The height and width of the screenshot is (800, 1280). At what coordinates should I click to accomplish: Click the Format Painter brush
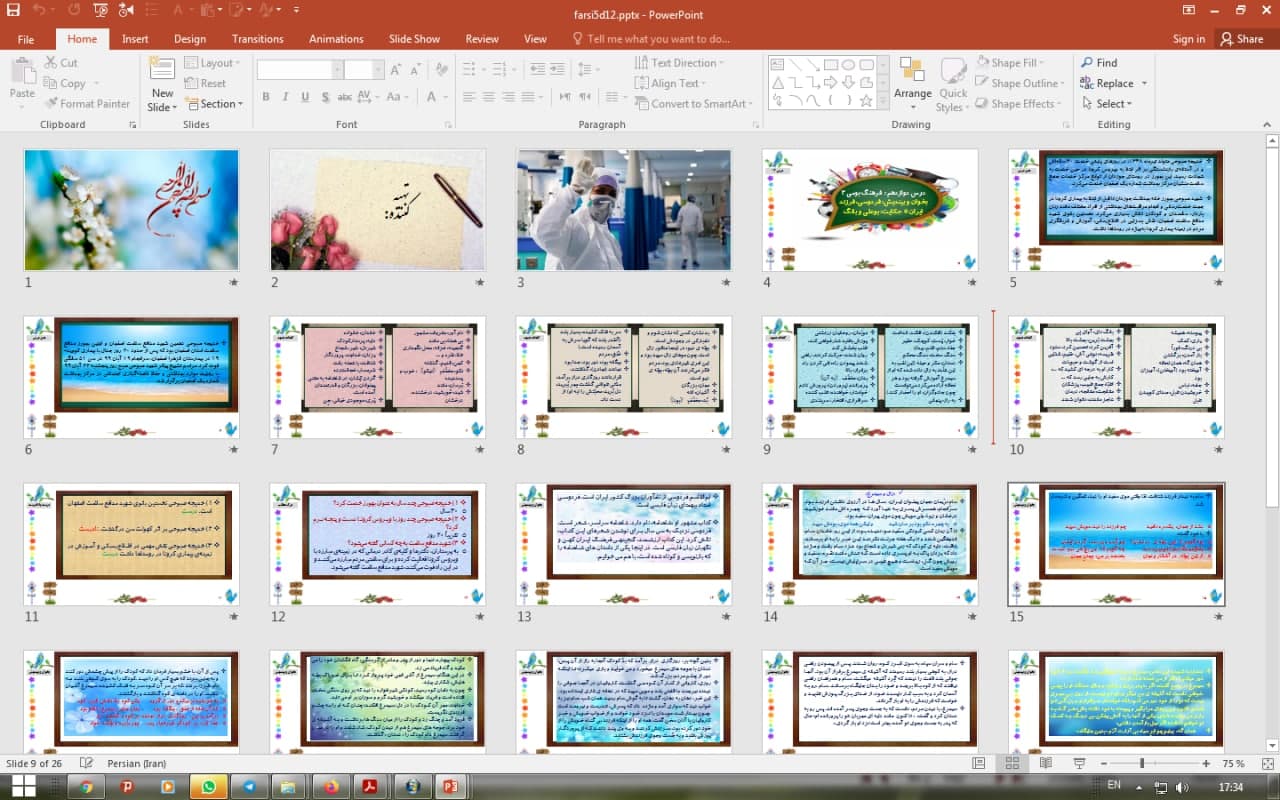[x=87, y=104]
